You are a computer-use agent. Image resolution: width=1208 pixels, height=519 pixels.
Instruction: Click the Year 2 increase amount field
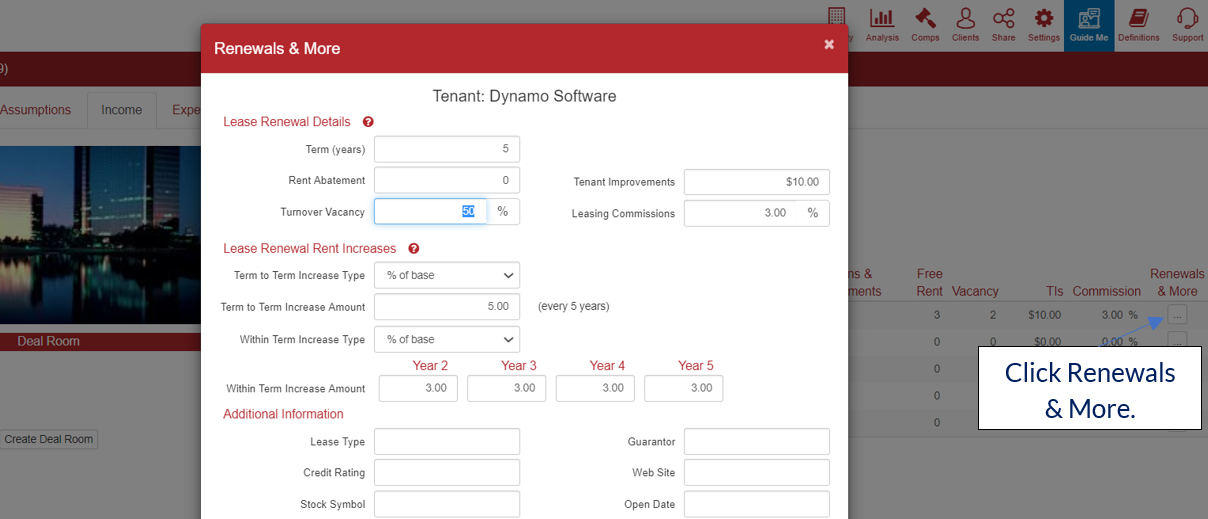(x=418, y=388)
